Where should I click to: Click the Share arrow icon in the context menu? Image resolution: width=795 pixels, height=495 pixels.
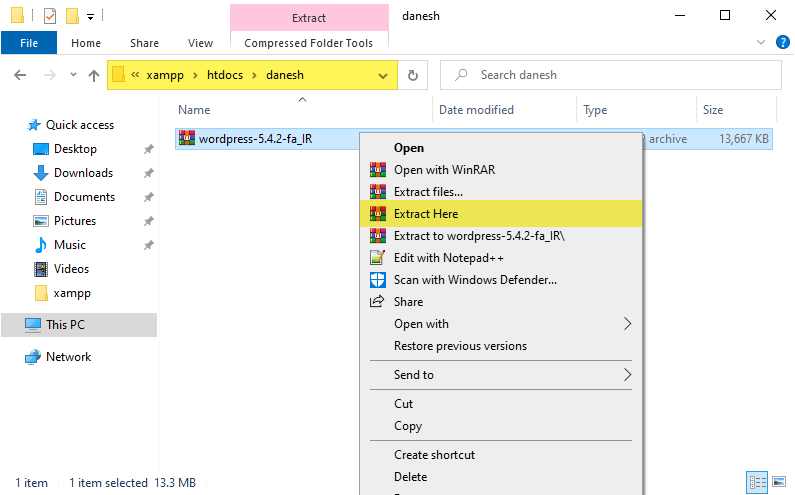[377, 302]
